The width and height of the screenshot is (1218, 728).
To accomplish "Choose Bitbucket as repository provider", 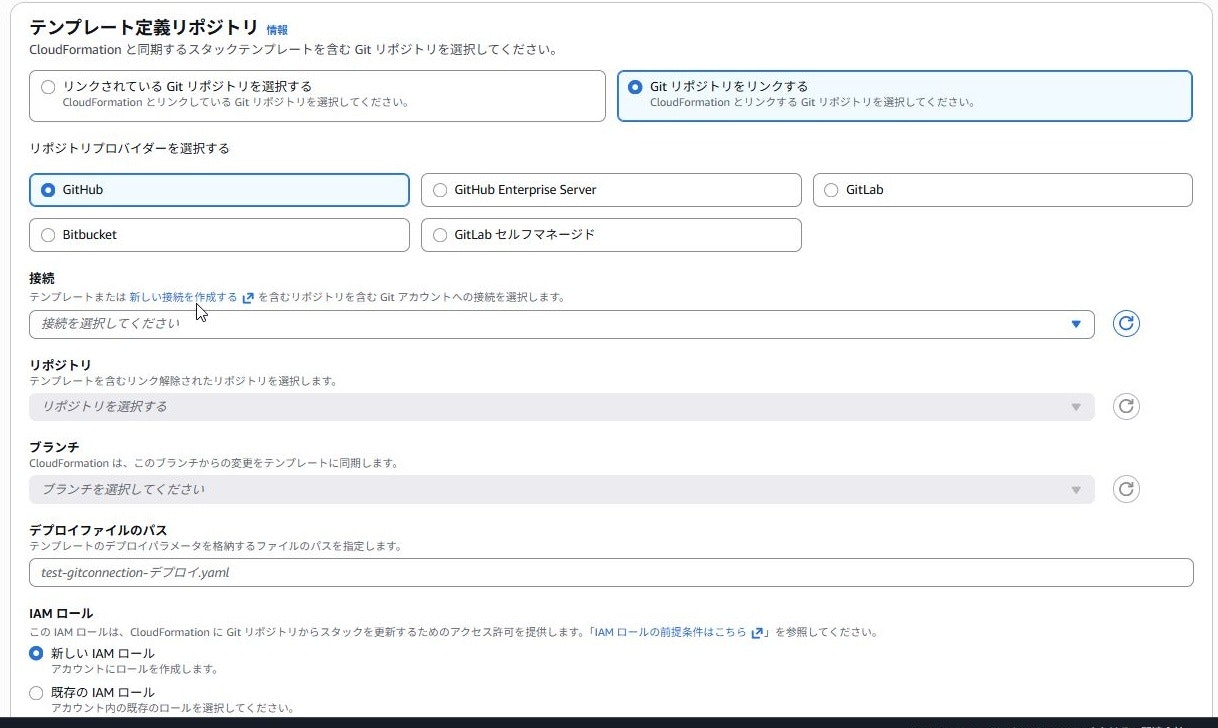I will coord(219,235).
